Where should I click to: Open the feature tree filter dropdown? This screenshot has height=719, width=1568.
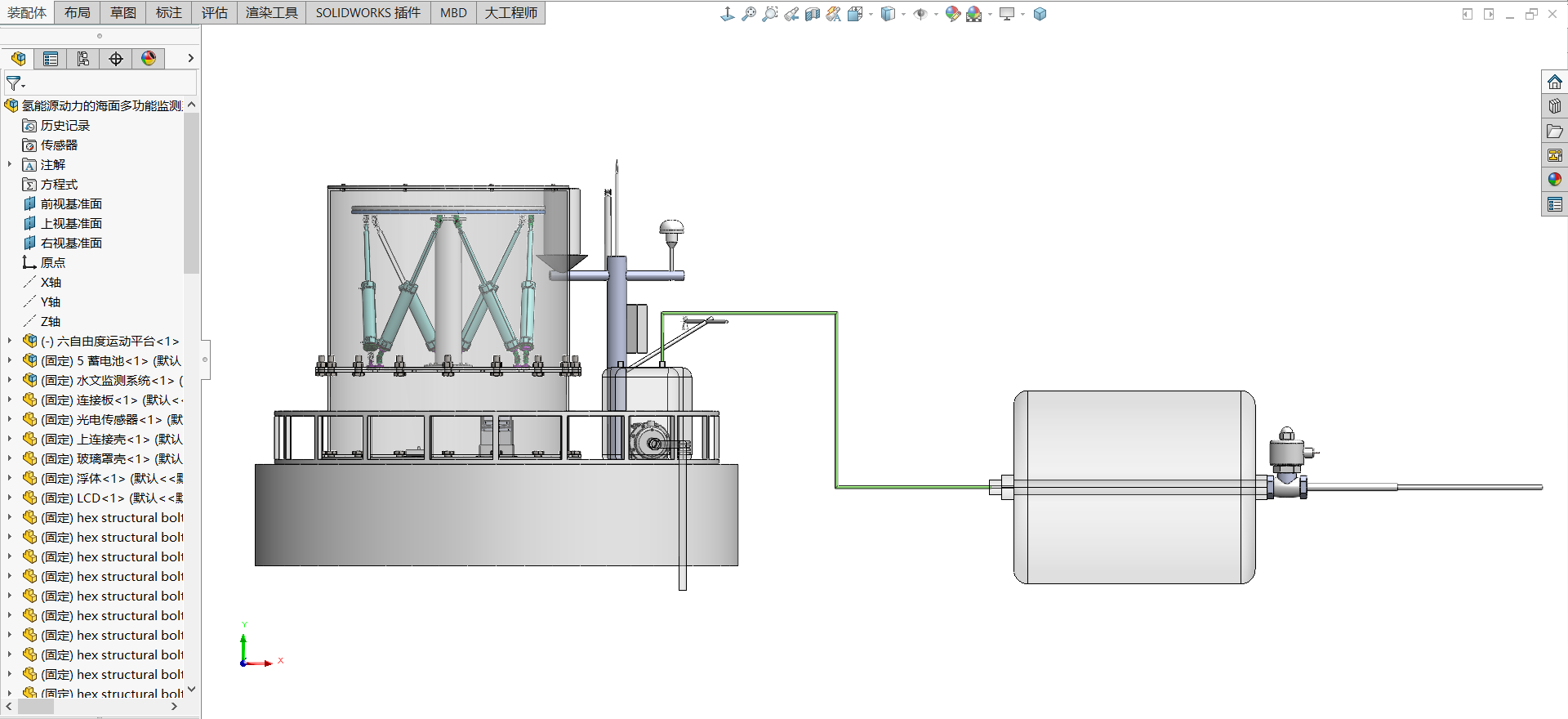16,83
